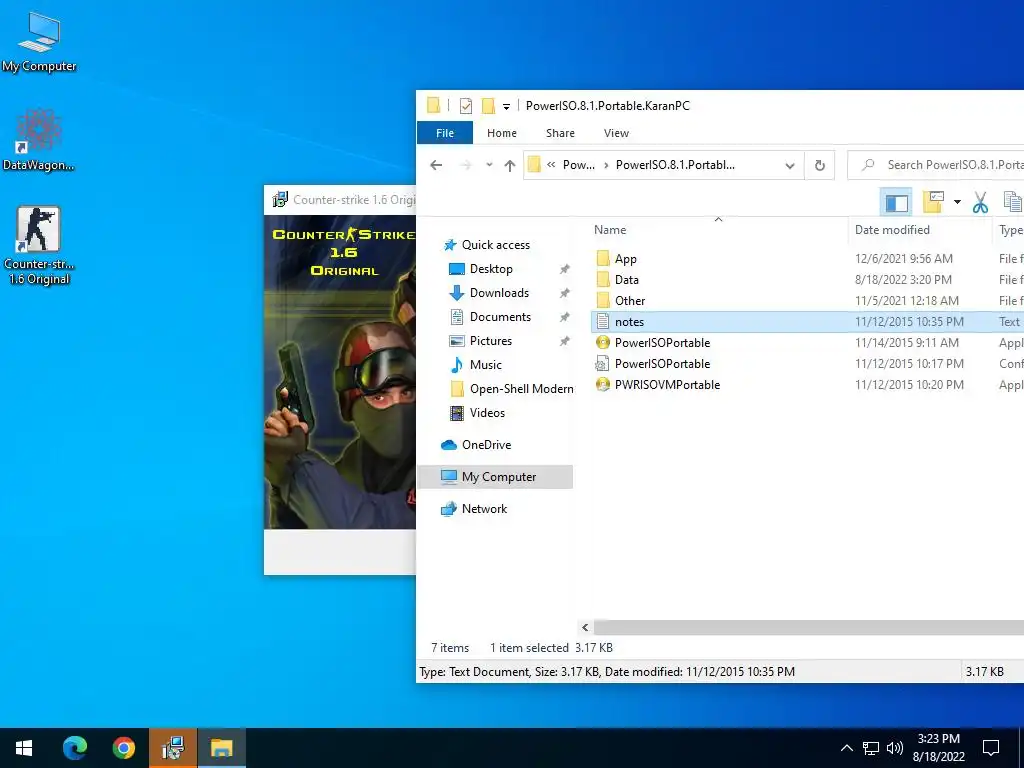Select the App folder
This screenshot has width=1024, height=768.
(625, 259)
